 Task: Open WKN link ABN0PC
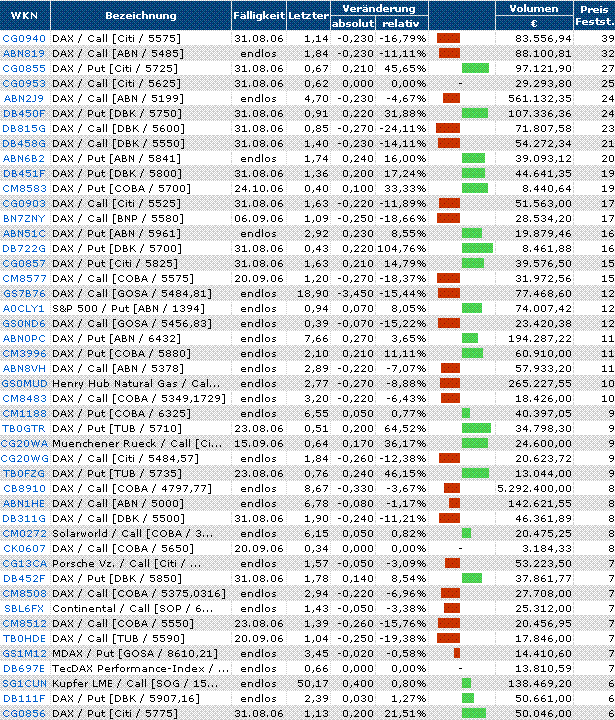pos(24,339)
